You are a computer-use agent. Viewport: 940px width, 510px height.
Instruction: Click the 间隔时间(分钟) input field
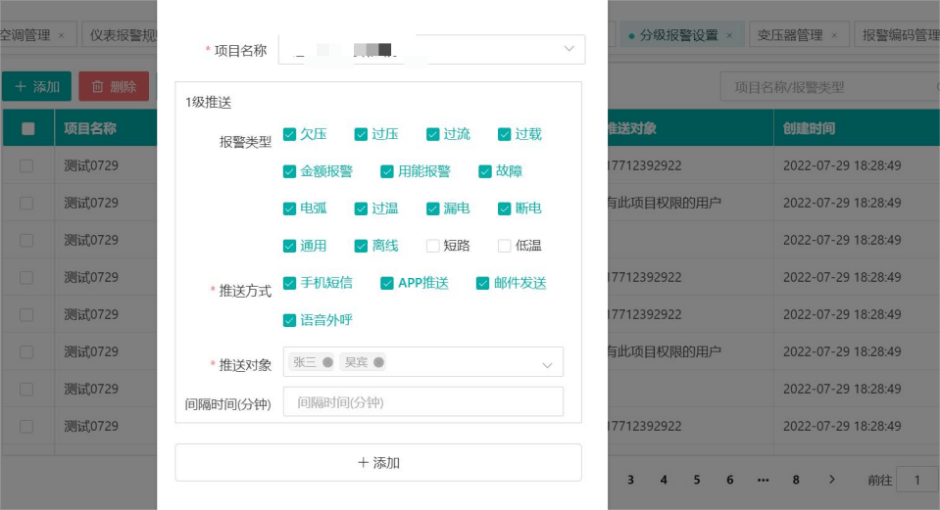[423, 402]
